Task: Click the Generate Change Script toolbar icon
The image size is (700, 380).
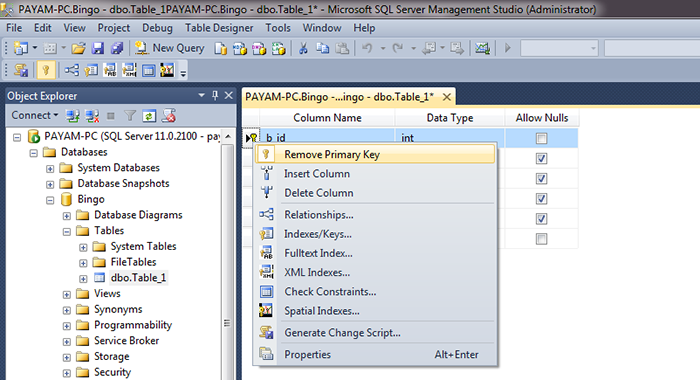Action: coord(20,70)
